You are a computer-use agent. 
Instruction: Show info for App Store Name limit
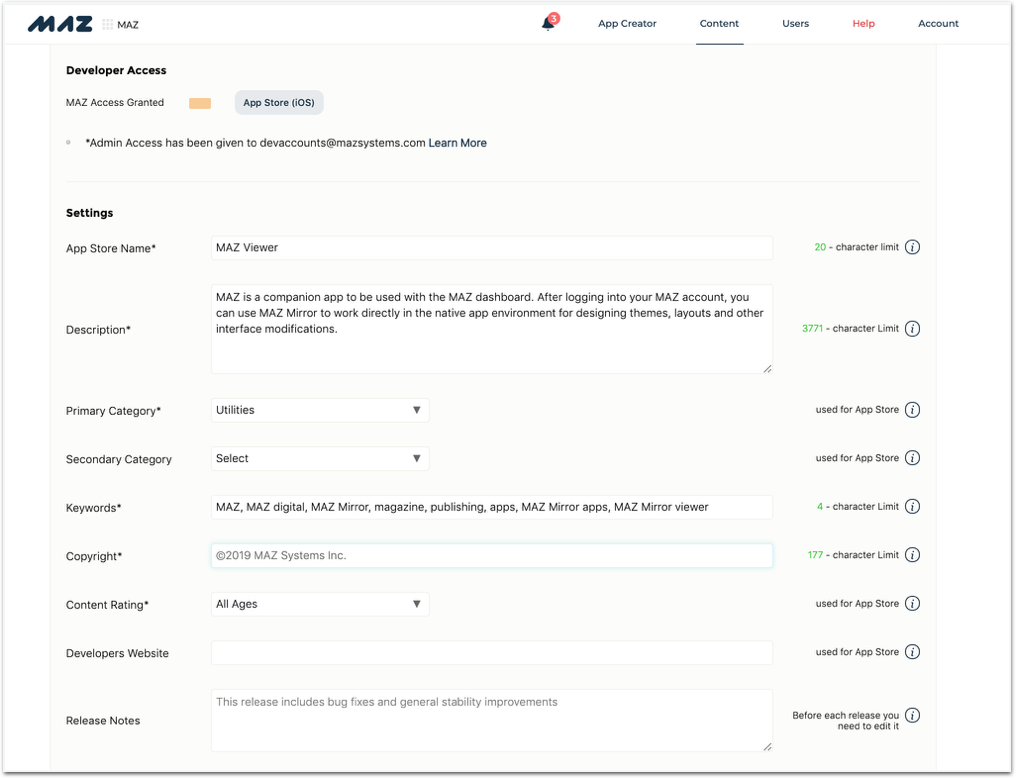click(x=912, y=247)
